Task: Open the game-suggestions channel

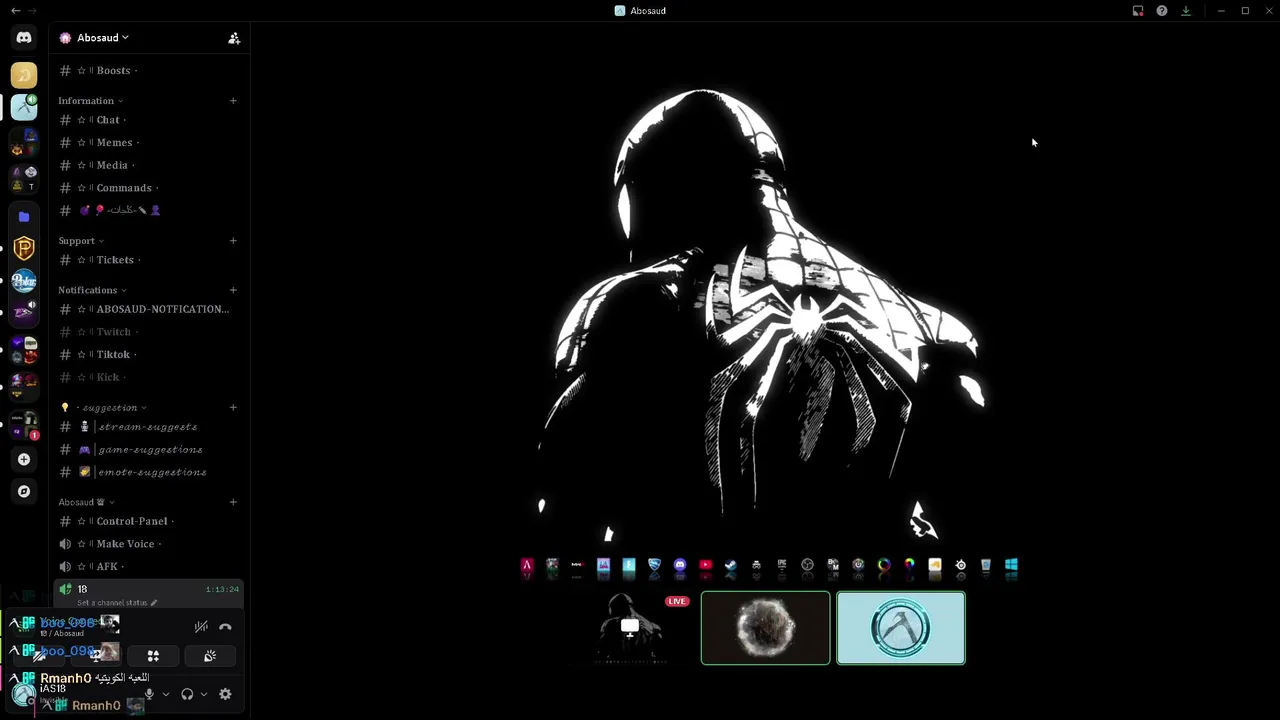Action: [148, 450]
